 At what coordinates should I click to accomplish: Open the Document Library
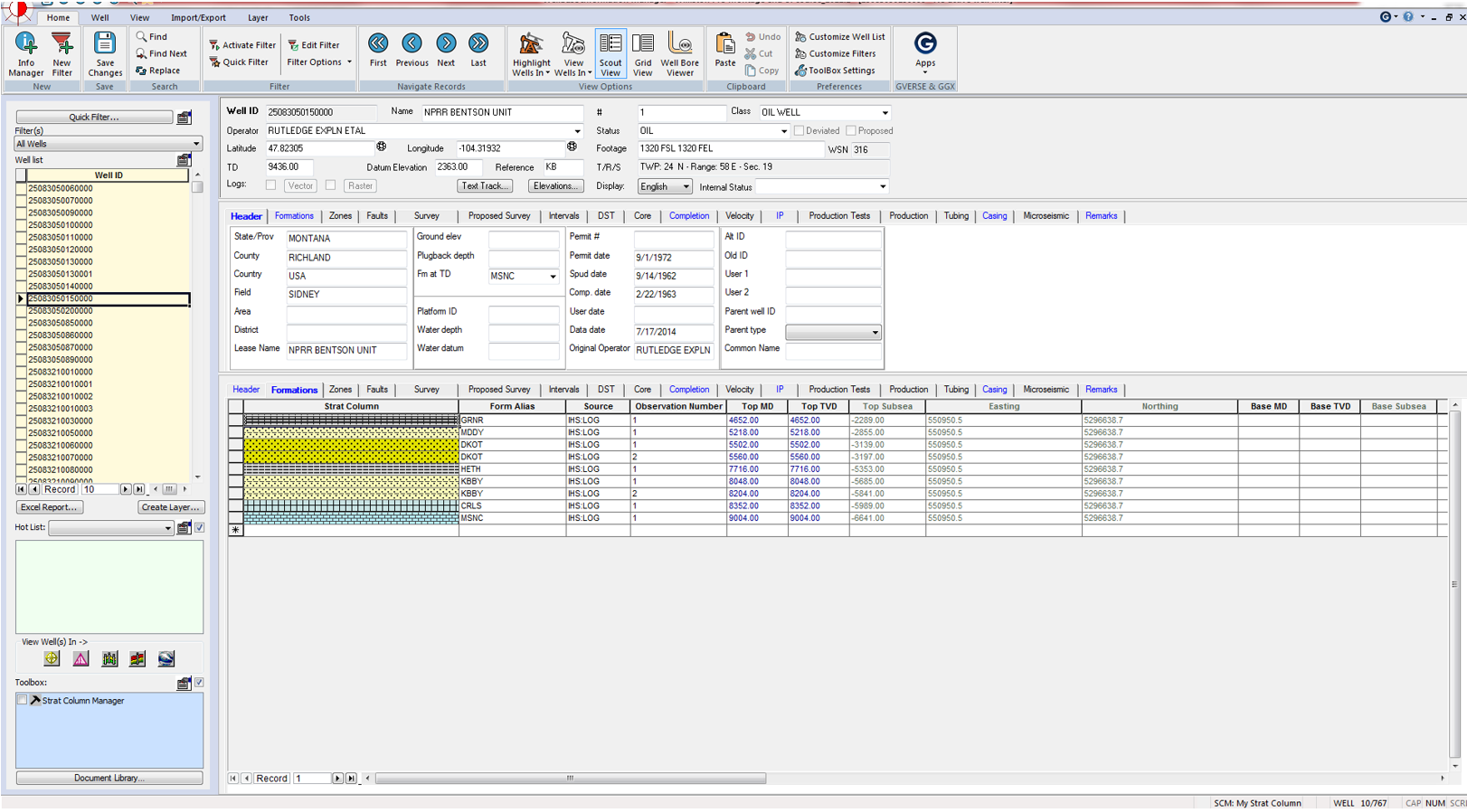click(109, 778)
